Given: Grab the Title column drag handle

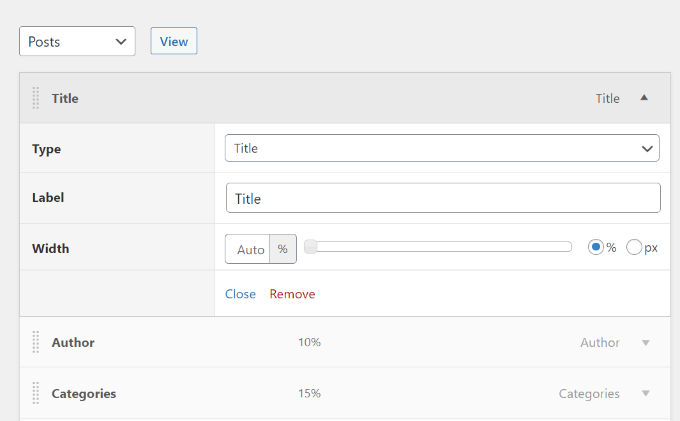Looking at the screenshot, I should point(36,98).
